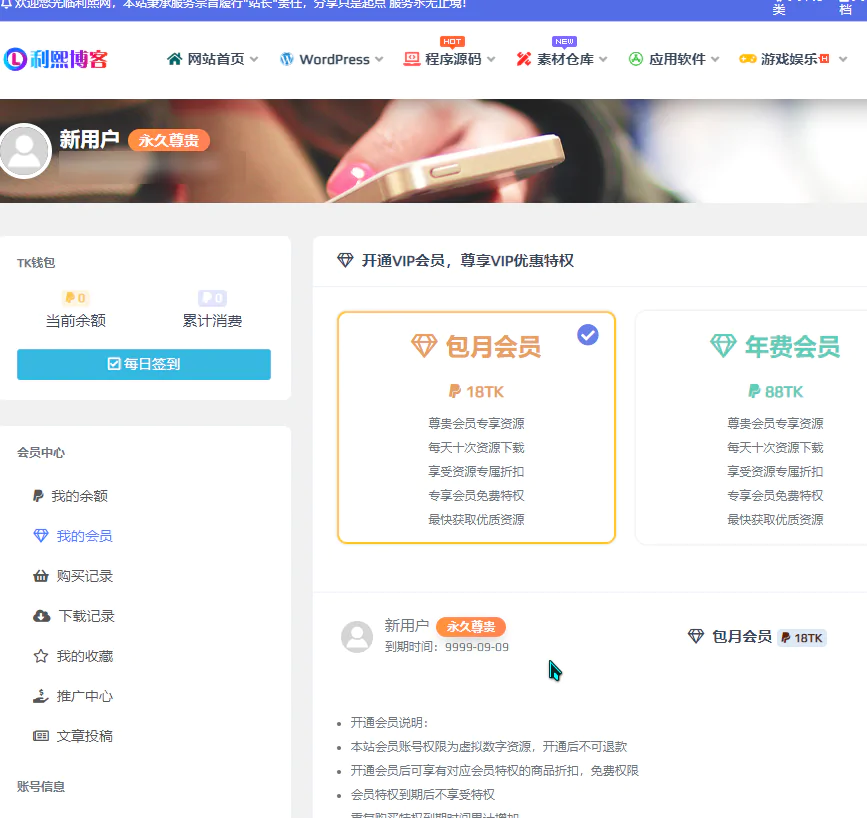Click the 每日签到 check-in button
The width and height of the screenshot is (867, 818).
tap(144, 364)
